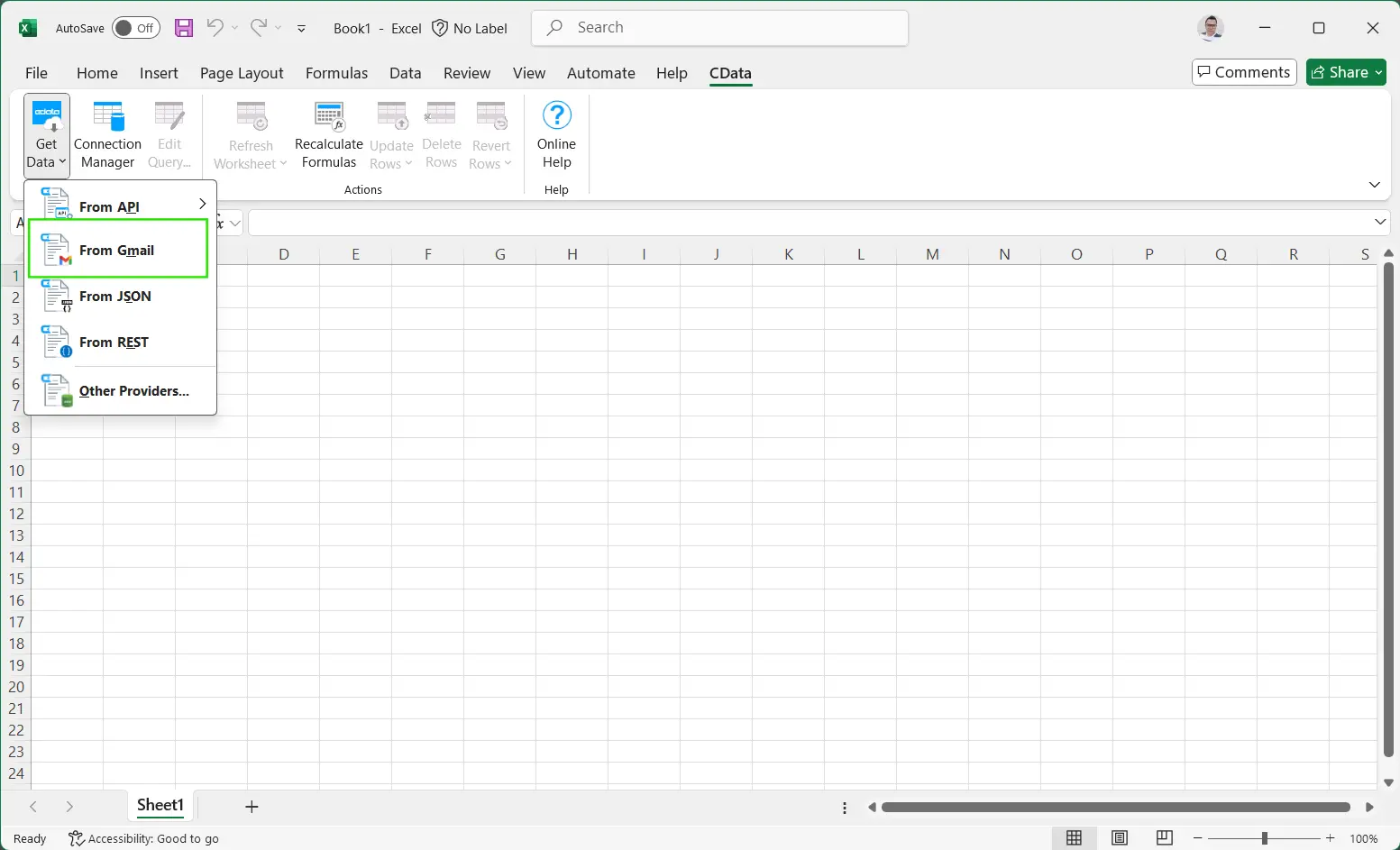Click the Undo arrow icon
Viewport: 1400px width, 850px height.
tap(215, 28)
